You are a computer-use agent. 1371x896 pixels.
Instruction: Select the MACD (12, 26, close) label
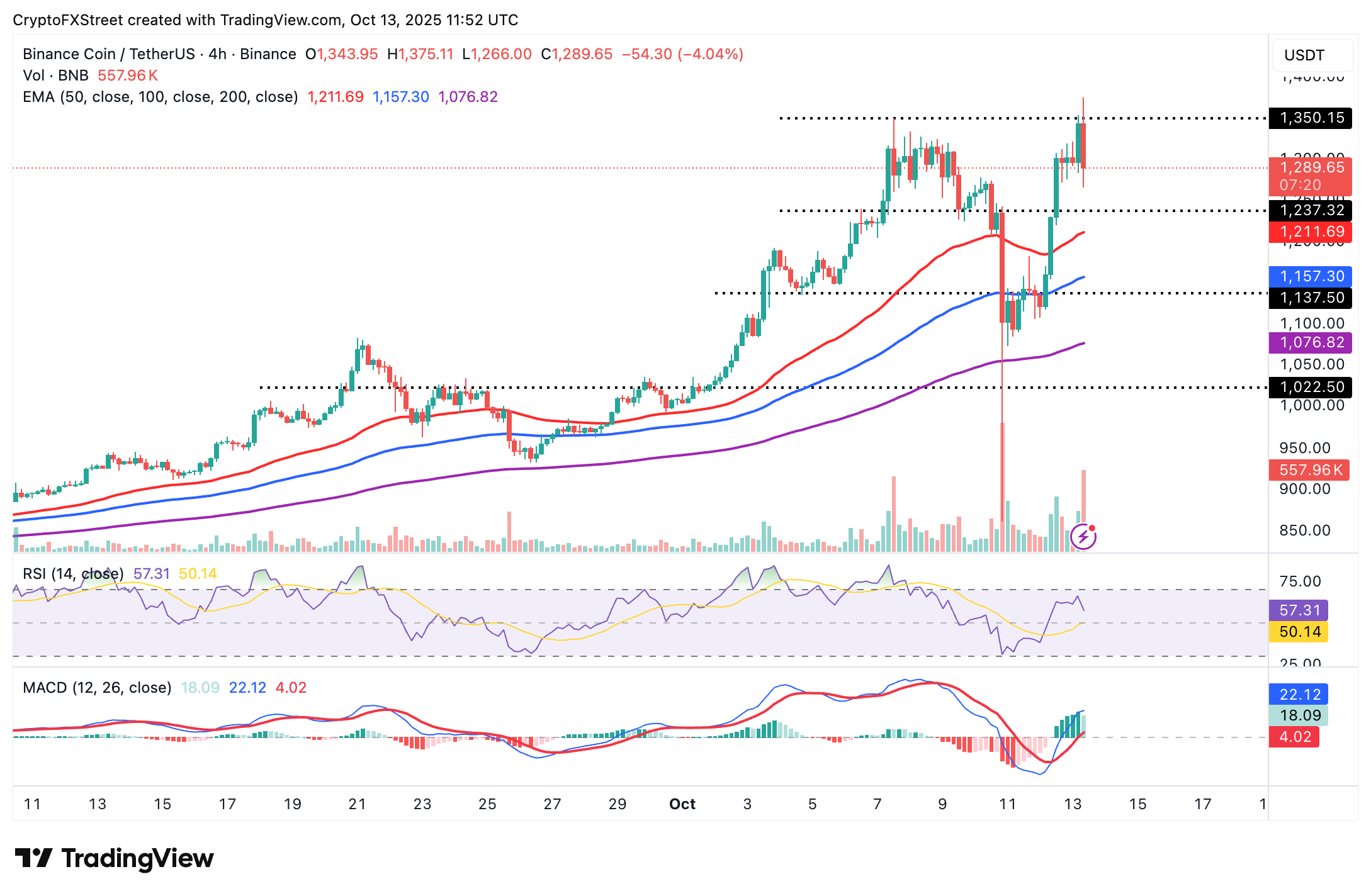pos(97,688)
